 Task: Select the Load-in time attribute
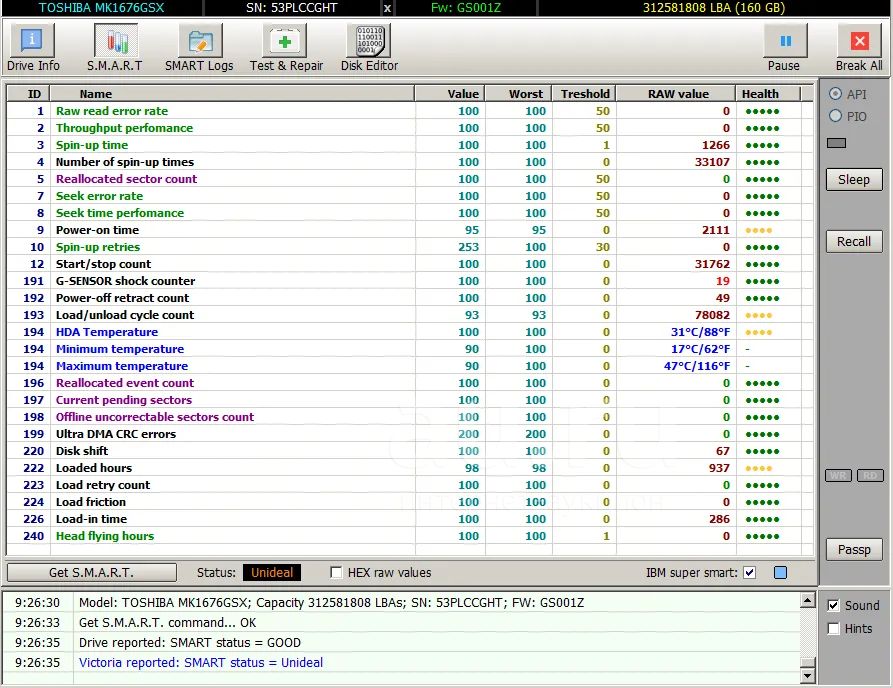click(x=409, y=519)
